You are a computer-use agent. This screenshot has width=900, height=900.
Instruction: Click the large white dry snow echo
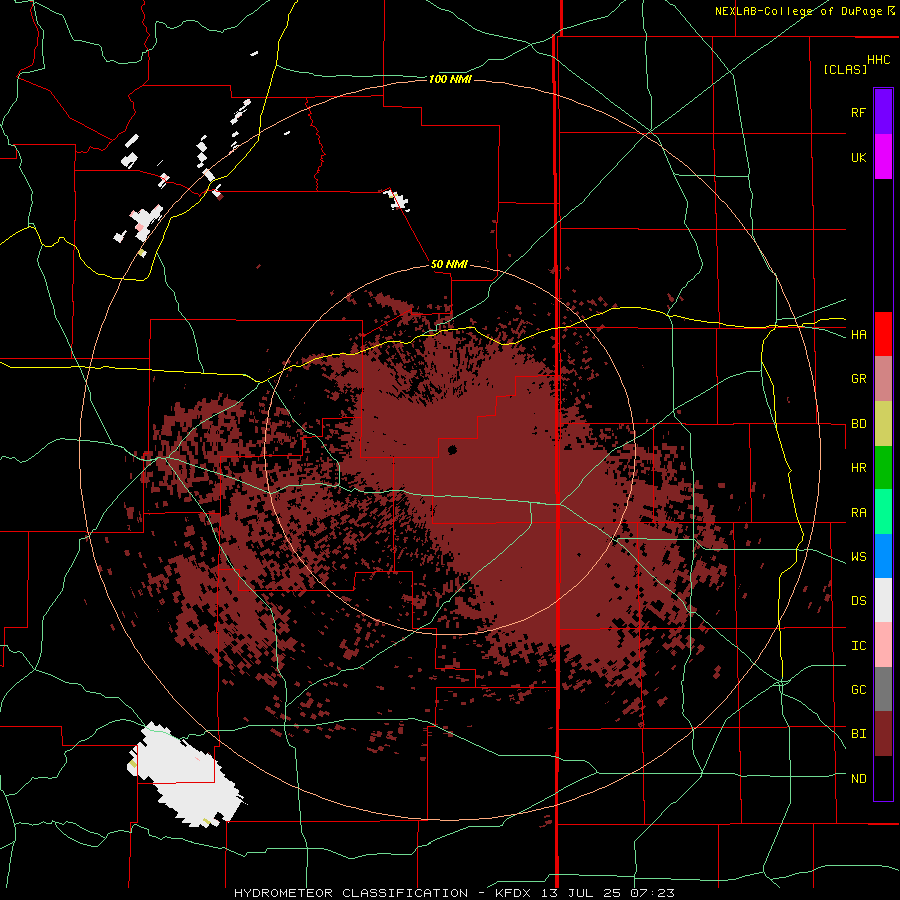[x=185, y=773]
